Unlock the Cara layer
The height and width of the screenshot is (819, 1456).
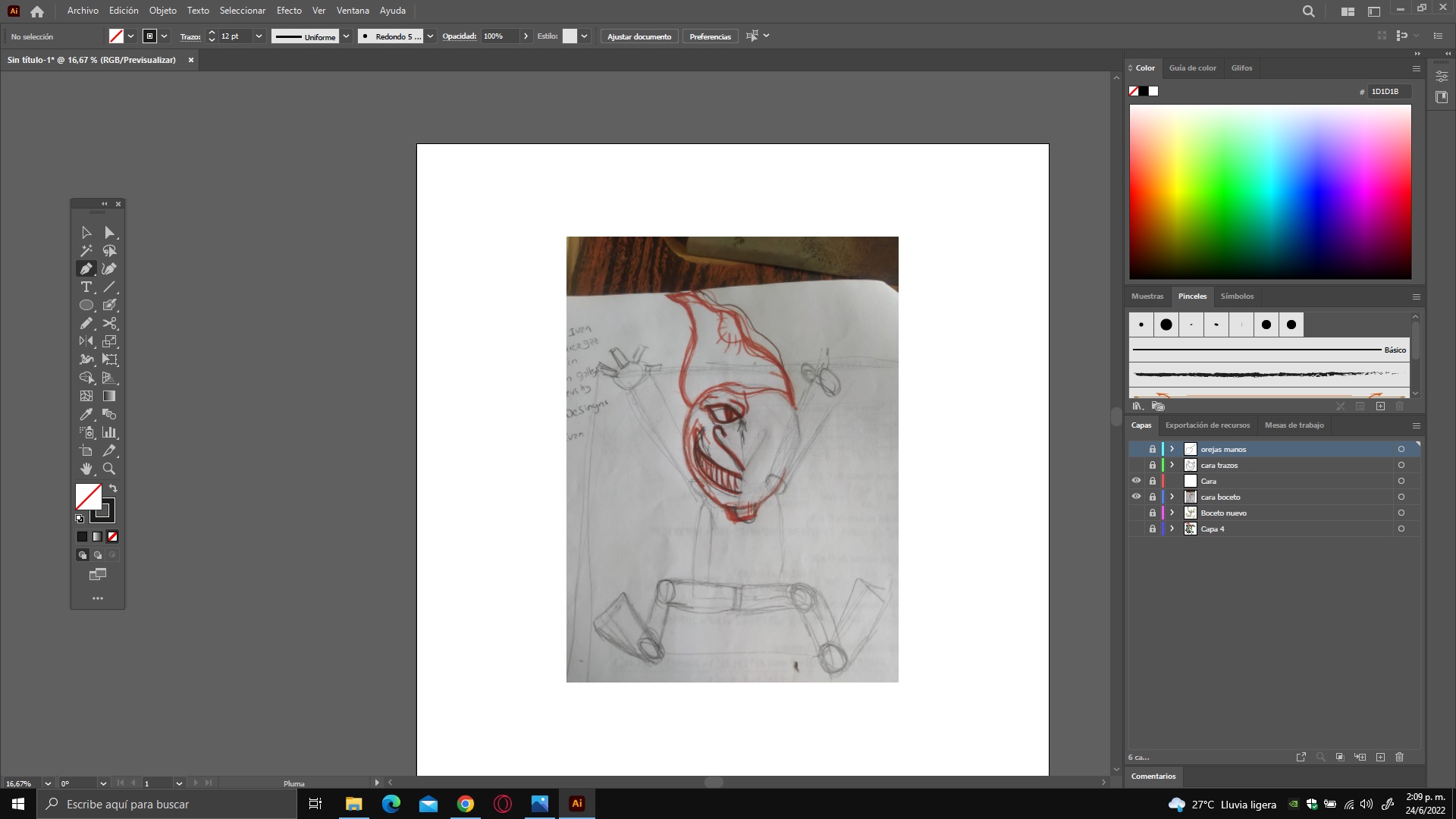[1153, 482]
